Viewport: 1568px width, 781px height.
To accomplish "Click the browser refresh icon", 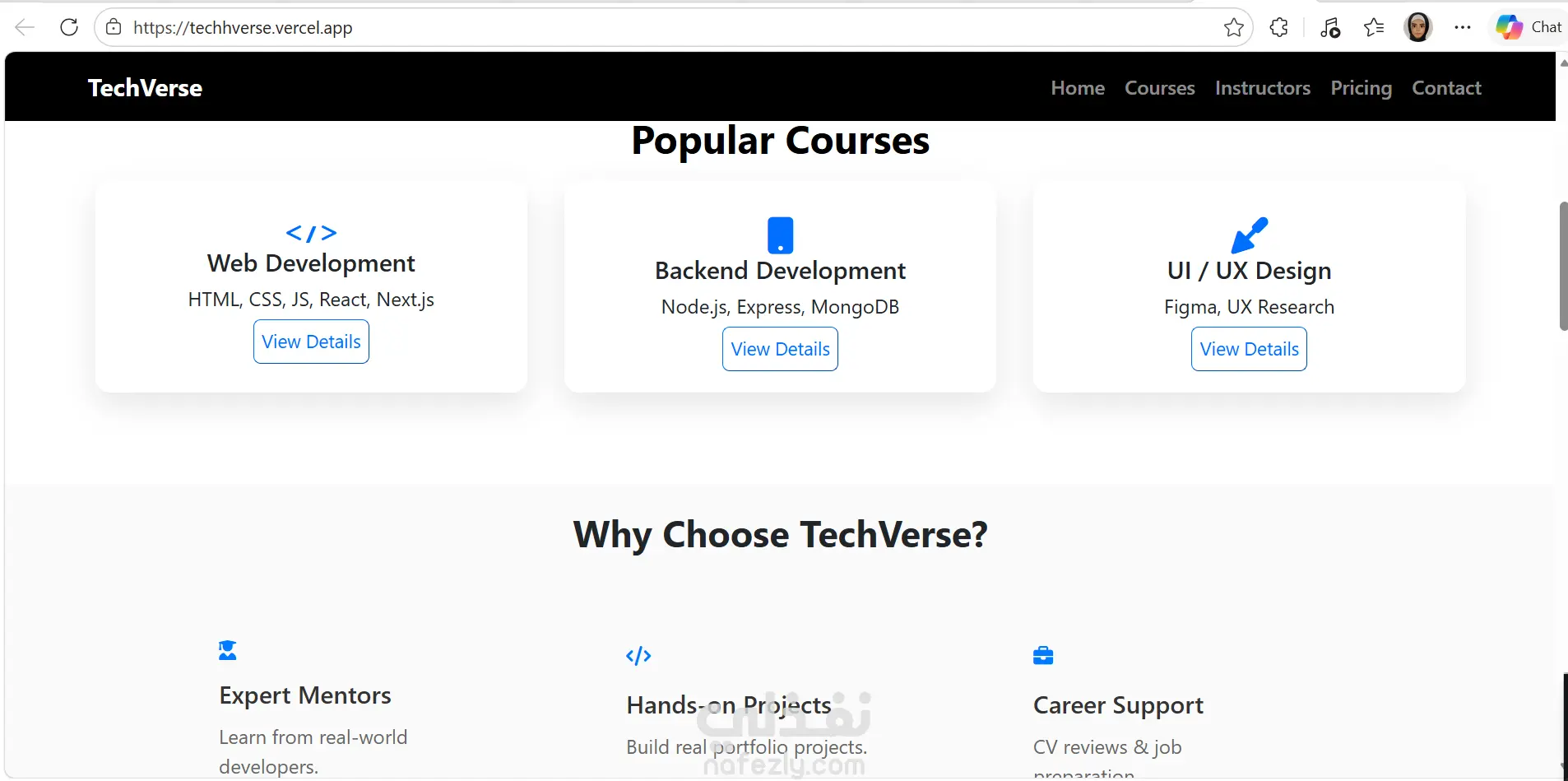I will [69, 27].
